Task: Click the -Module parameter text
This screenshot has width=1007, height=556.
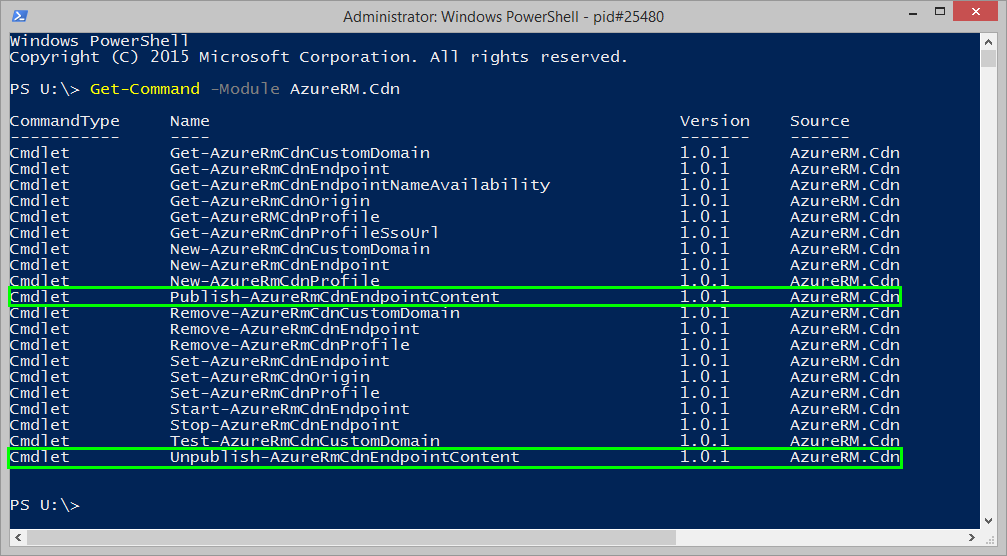Action: click(x=245, y=89)
